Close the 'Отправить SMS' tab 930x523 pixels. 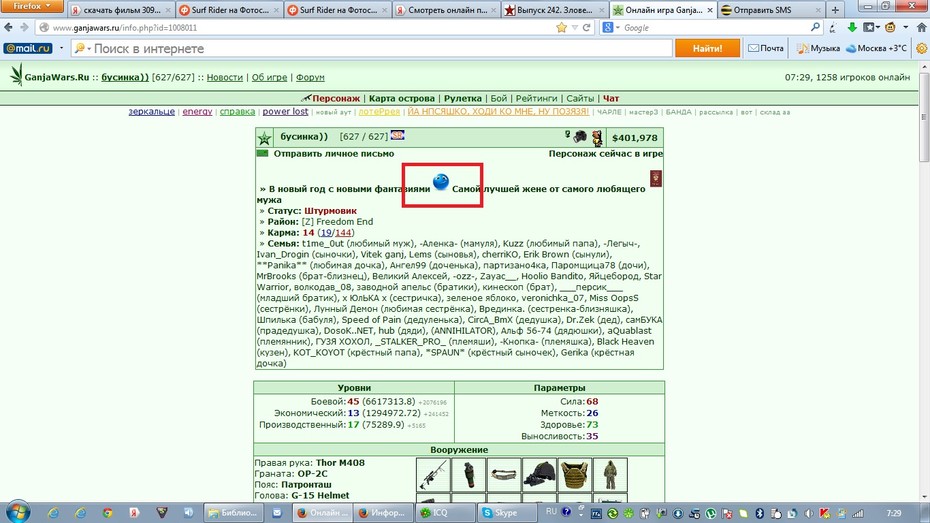[x=818, y=10]
